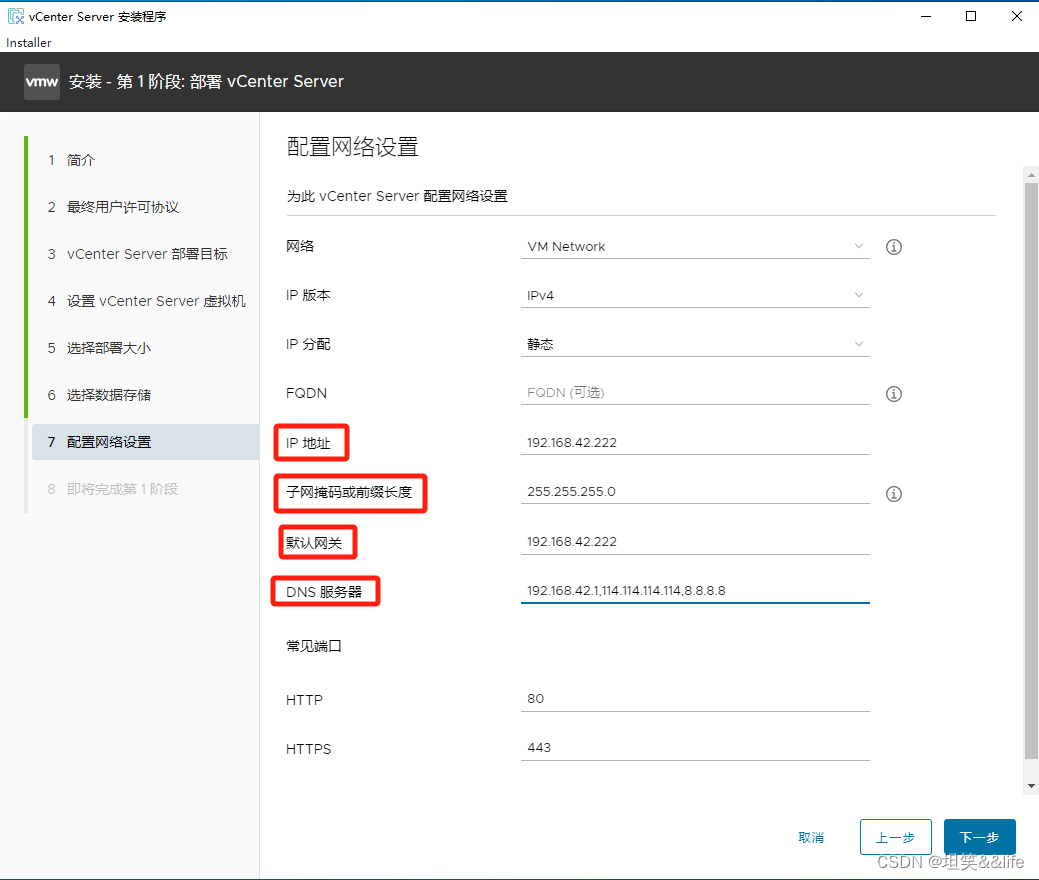Click the info icon next to Network dropdown
The height and width of the screenshot is (880, 1039).
[x=893, y=247]
